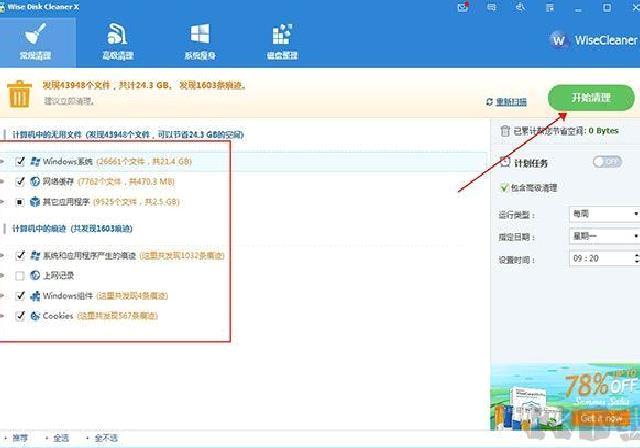The height and width of the screenshot is (448, 640).
Task: Click the Get it now button in ad
Action: pyautogui.click(x=601, y=419)
